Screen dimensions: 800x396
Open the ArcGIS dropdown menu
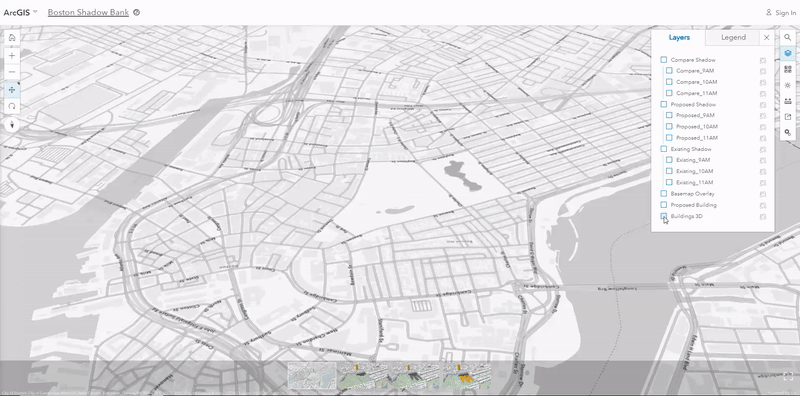pyautogui.click(x=20, y=12)
